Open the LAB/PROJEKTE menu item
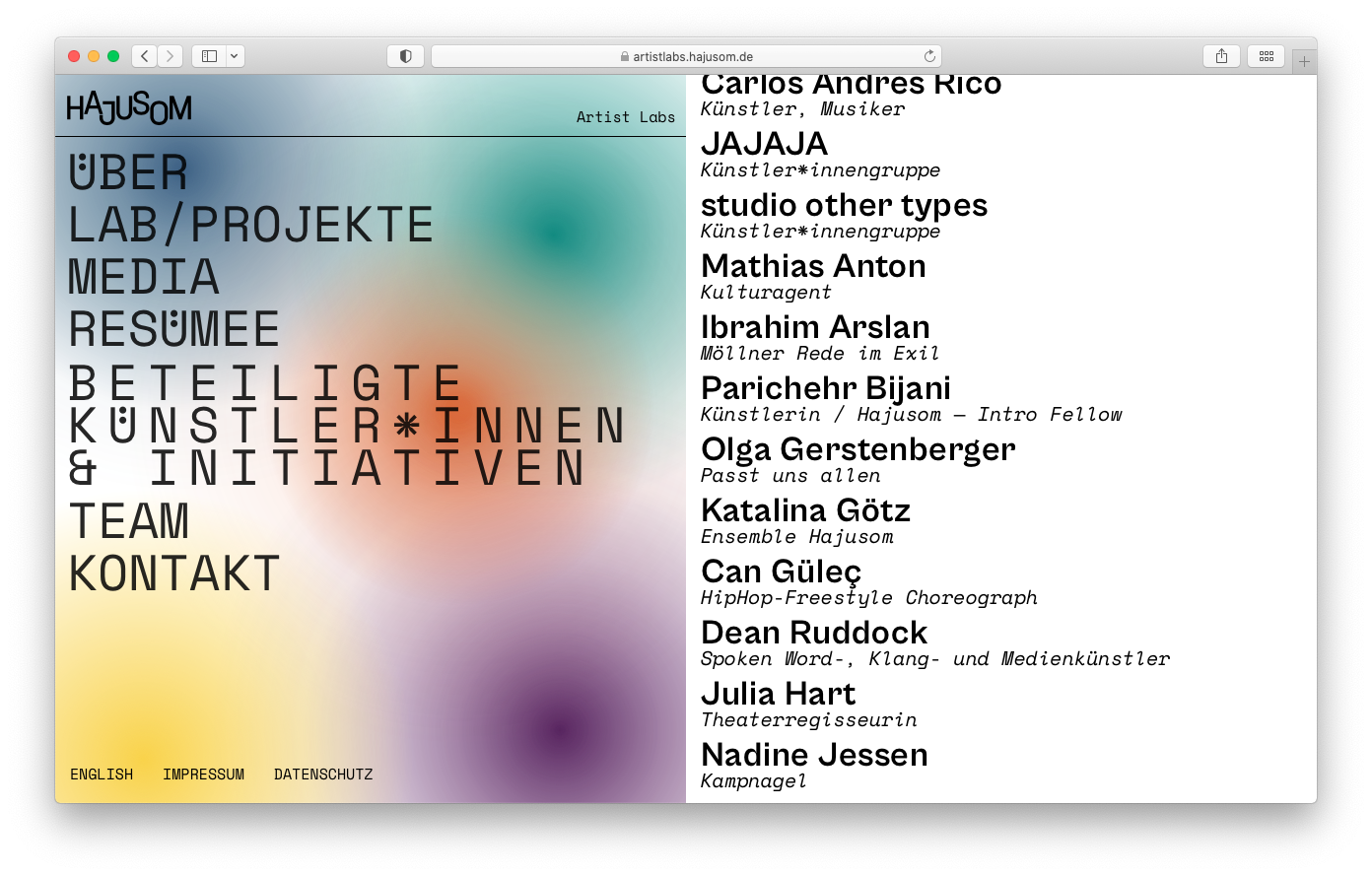Screen dimensions: 1372x876 tap(250, 225)
